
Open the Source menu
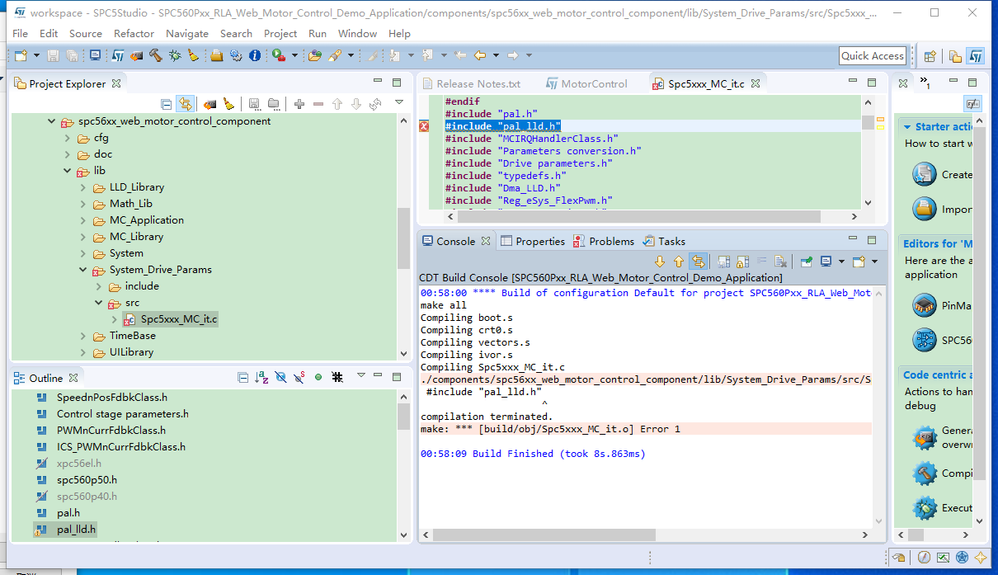coord(85,34)
